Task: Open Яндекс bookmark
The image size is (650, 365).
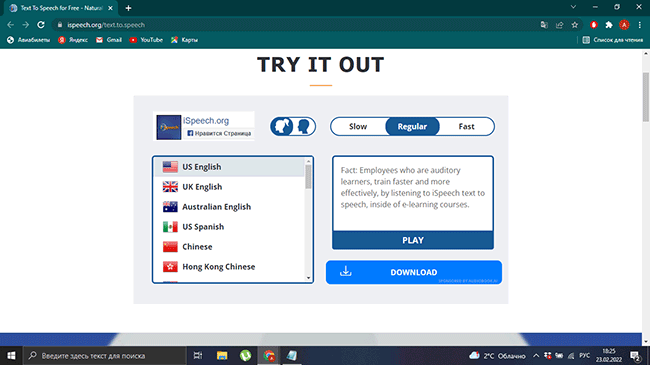Action: [x=73, y=40]
